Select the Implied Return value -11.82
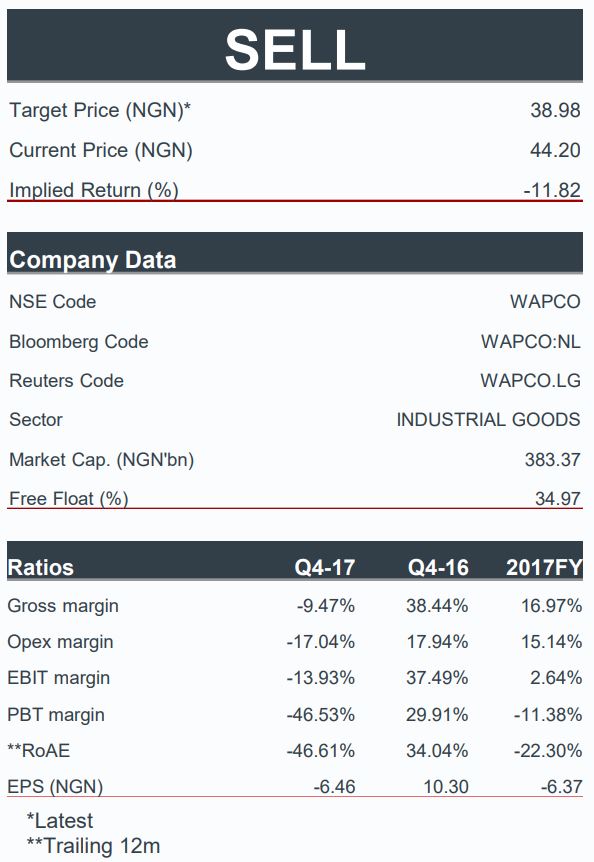This screenshot has width=594, height=862. (x=552, y=190)
